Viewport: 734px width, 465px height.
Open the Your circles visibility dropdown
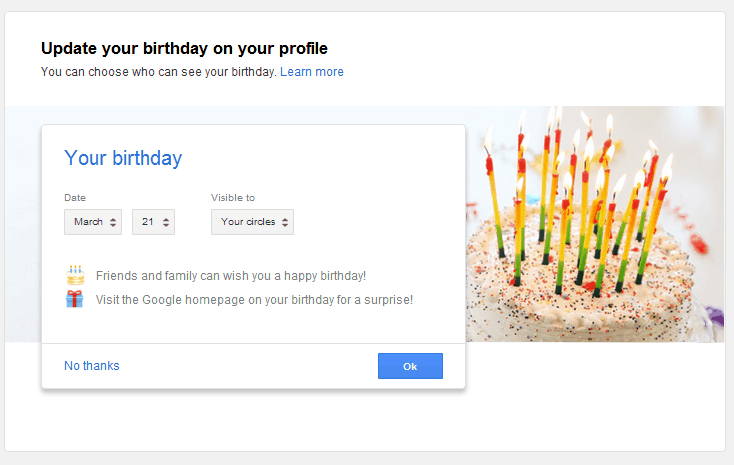(x=252, y=222)
